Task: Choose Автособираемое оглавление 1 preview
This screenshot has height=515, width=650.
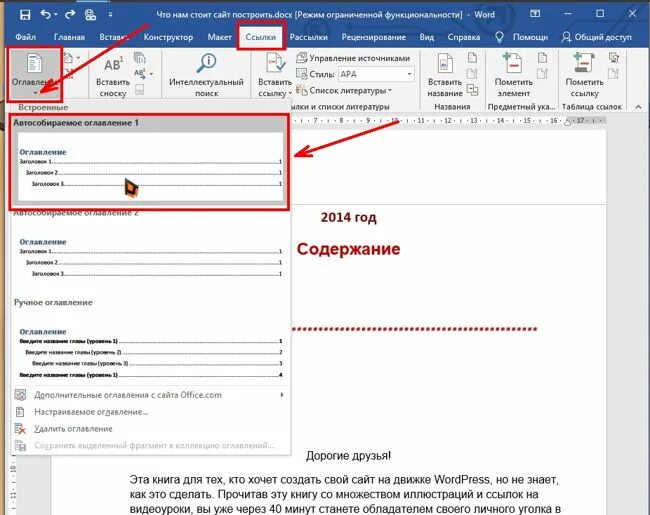Action: [150, 163]
